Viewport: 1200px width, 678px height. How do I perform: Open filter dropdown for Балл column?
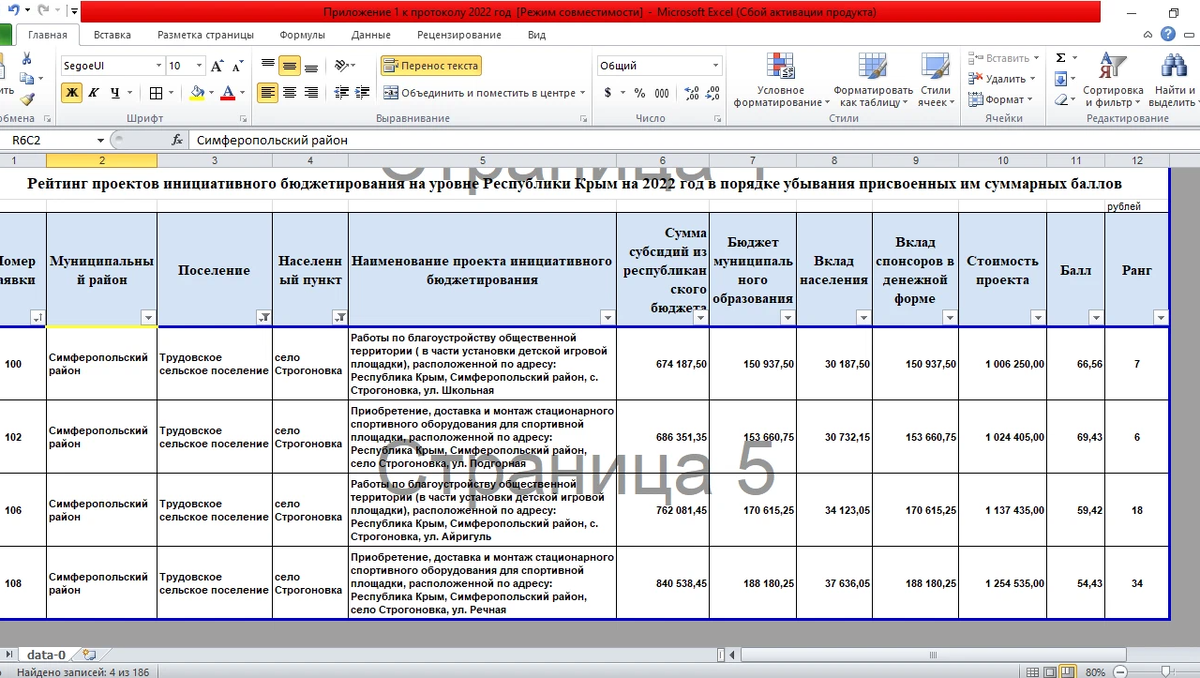(1097, 318)
